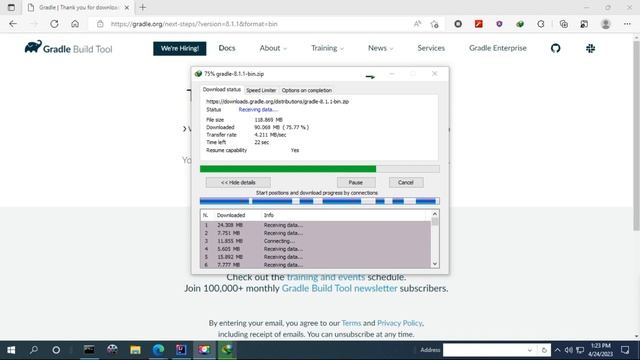This screenshot has width=640, height=360.
Task: Expand the About dropdown
Action: pos(273,48)
